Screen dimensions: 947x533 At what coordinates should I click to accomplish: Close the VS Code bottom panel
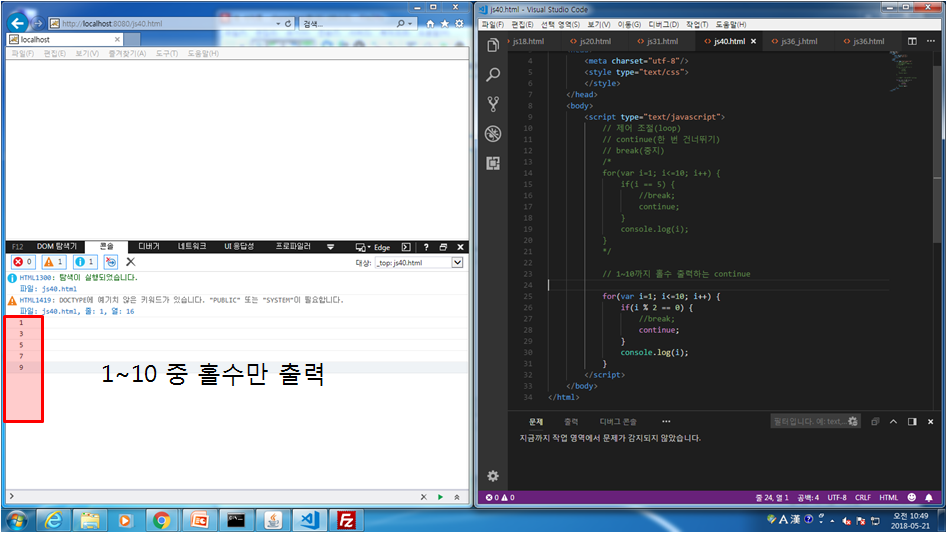(x=931, y=421)
